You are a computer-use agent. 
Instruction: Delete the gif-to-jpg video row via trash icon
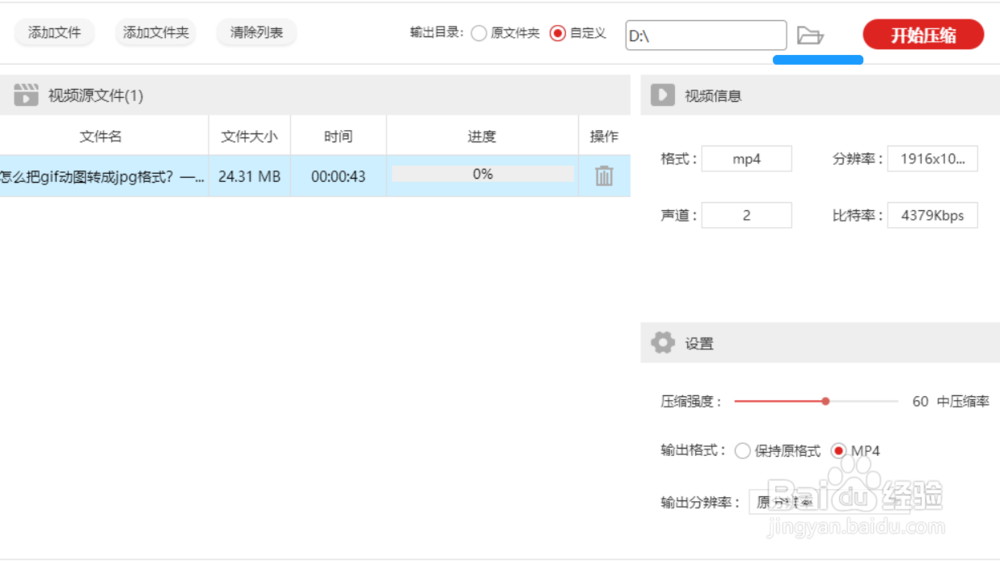(604, 176)
